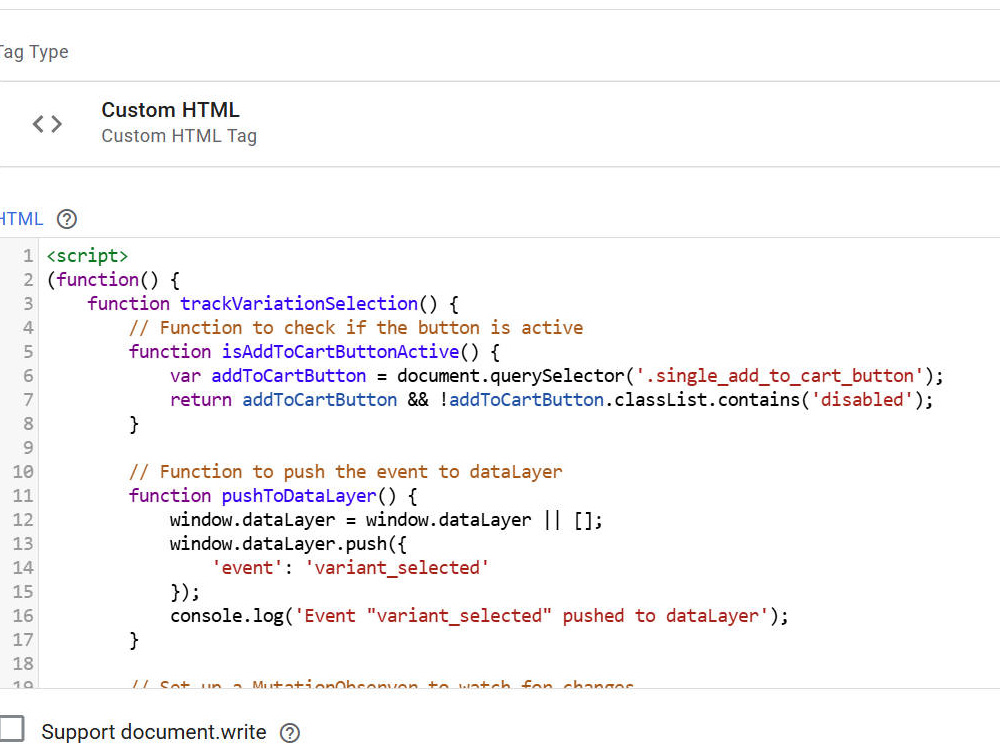1000x750 pixels.
Task: Open help for the HTML field
Action: [x=67, y=219]
